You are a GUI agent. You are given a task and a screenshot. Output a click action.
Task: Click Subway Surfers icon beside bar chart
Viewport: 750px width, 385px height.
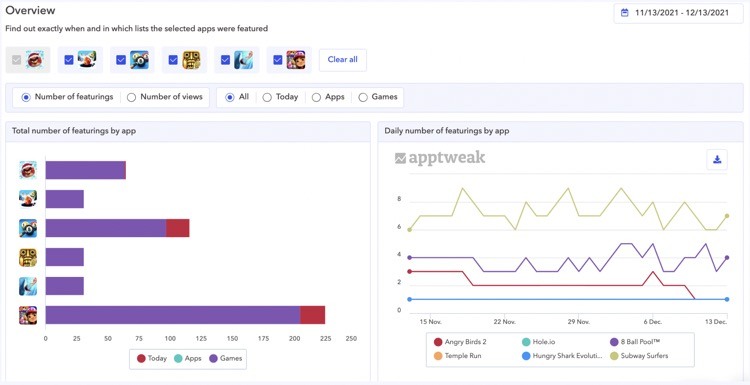click(x=28, y=315)
